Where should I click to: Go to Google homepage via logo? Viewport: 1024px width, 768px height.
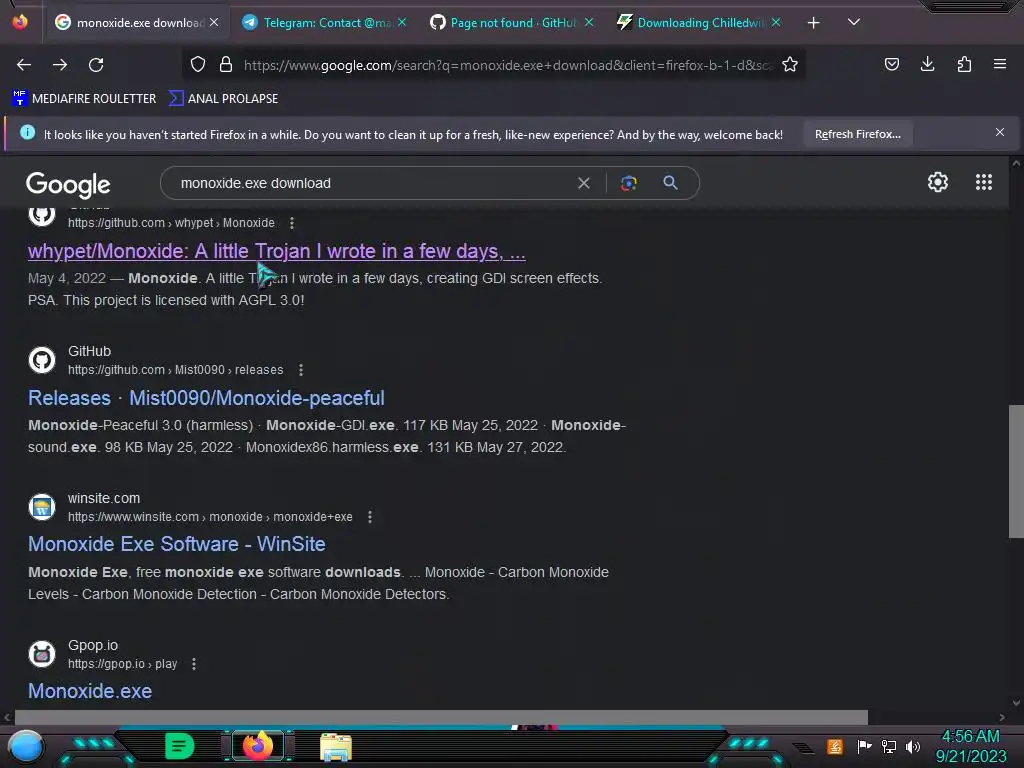point(69,184)
